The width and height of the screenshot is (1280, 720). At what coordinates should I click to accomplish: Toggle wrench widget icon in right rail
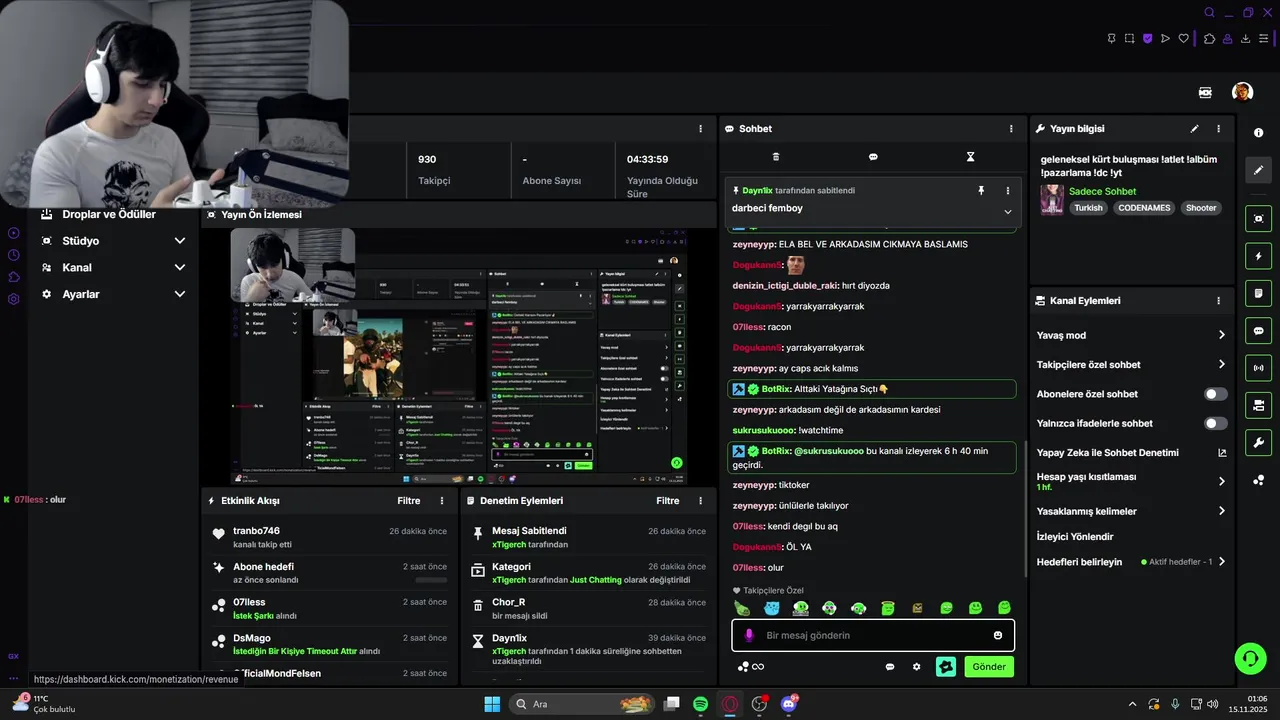(1258, 442)
